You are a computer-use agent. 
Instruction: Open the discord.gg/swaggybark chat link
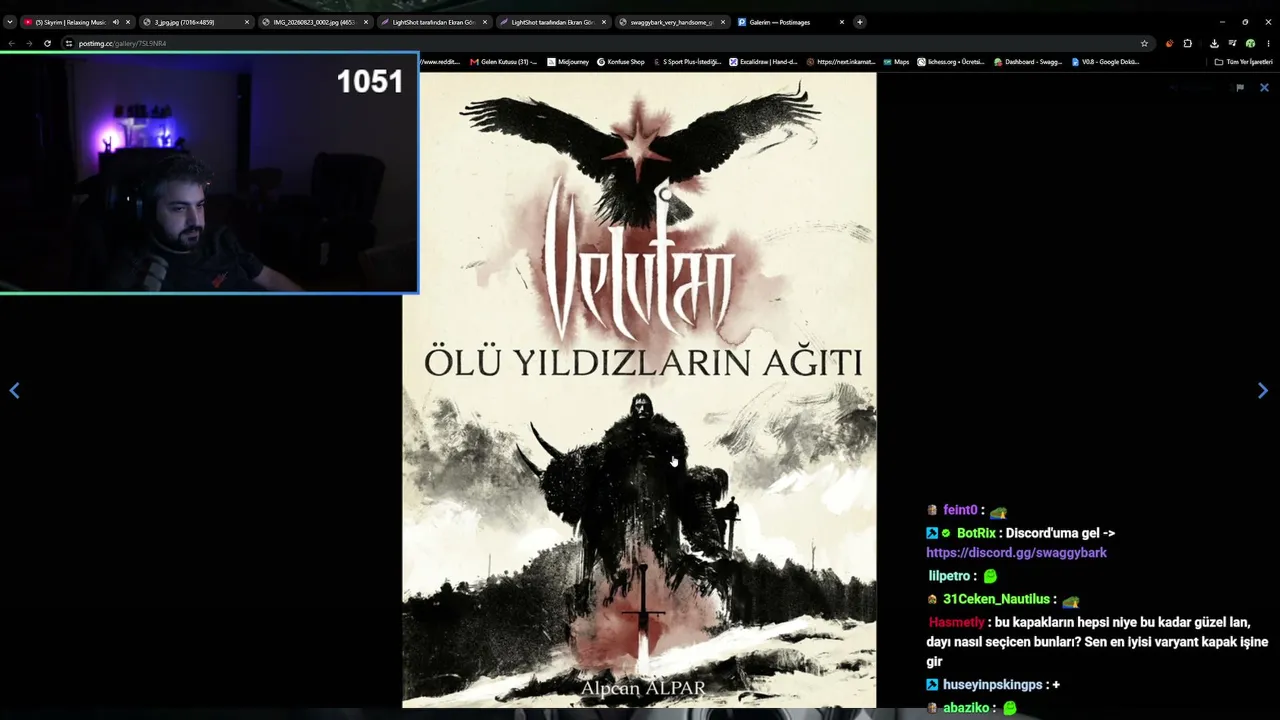[1016, 553]
